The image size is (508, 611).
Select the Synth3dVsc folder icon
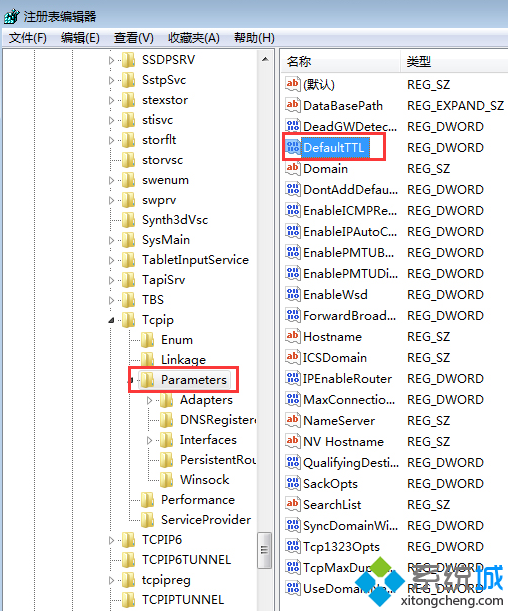click(128, 220)
